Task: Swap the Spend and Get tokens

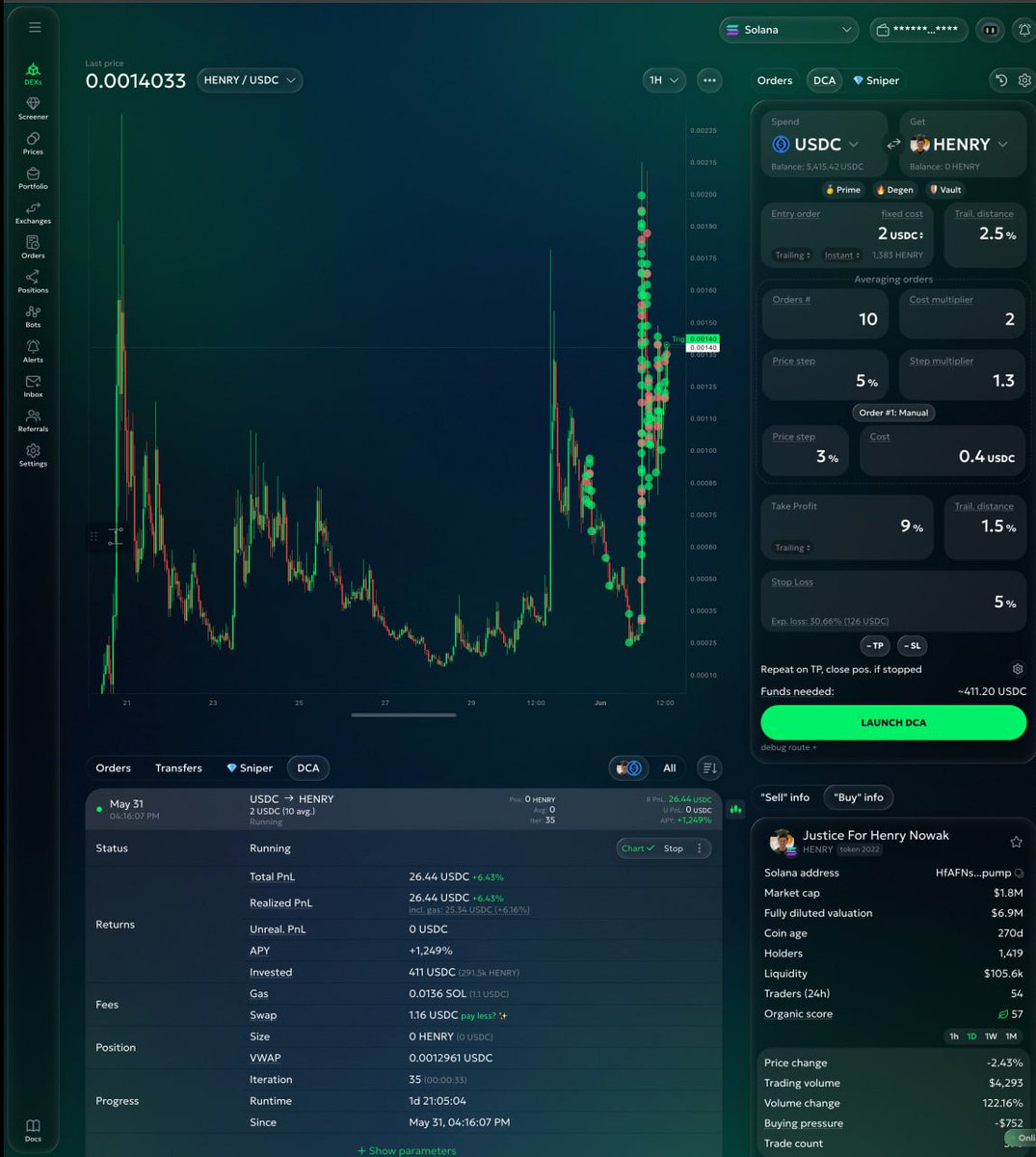Action: 893,144
